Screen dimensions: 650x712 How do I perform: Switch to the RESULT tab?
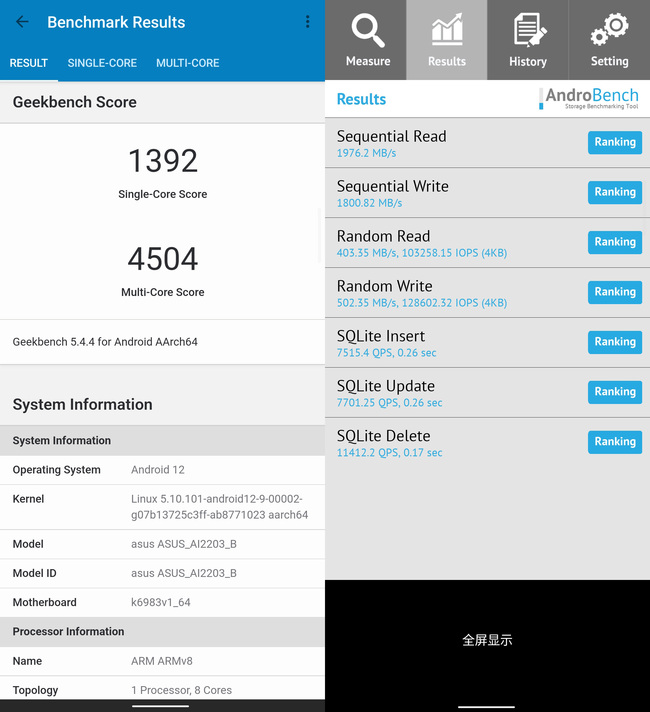coord(29,63)
